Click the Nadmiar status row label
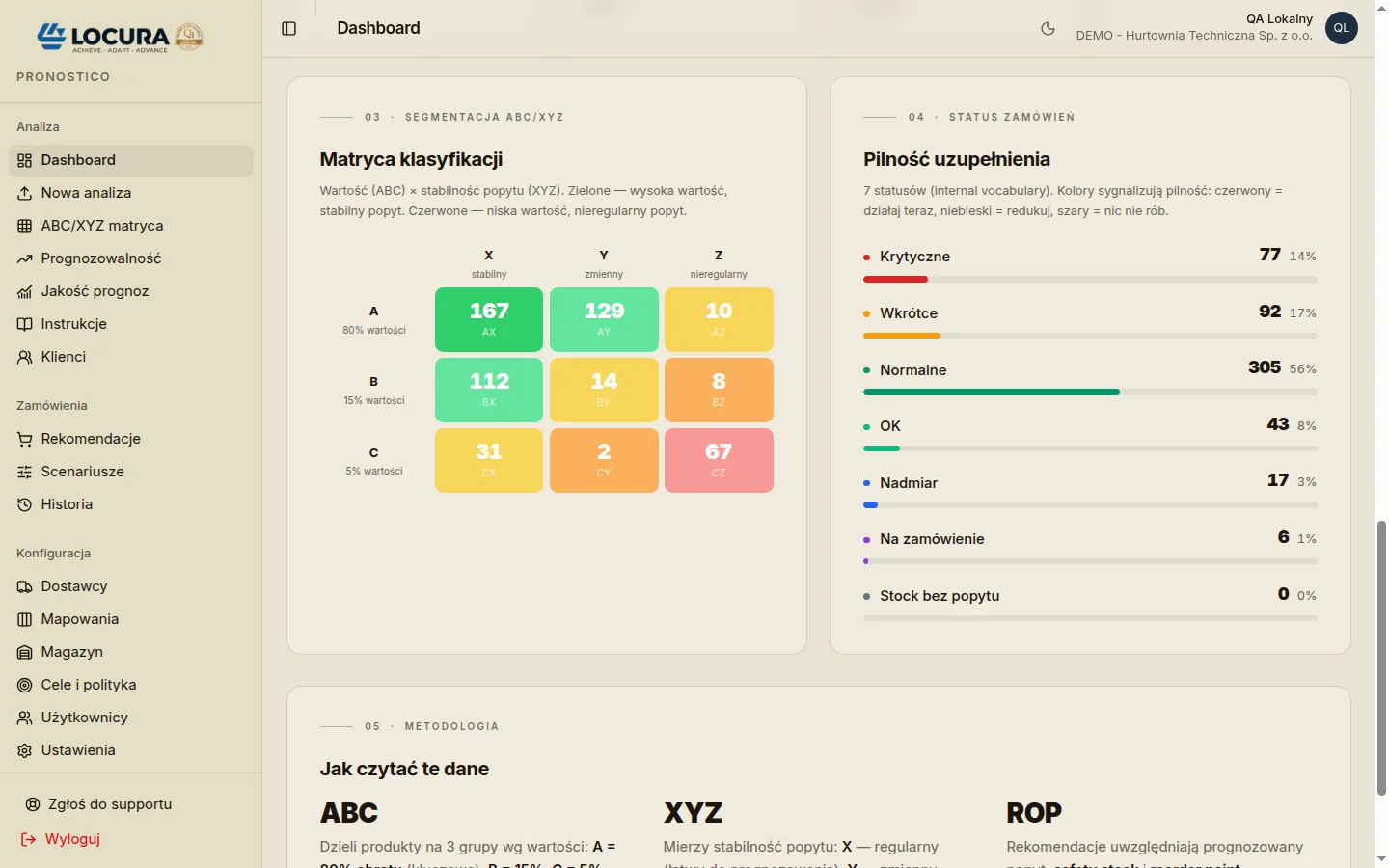The width and height of the screenshot is (1389, 868). (x=909, y=483)
